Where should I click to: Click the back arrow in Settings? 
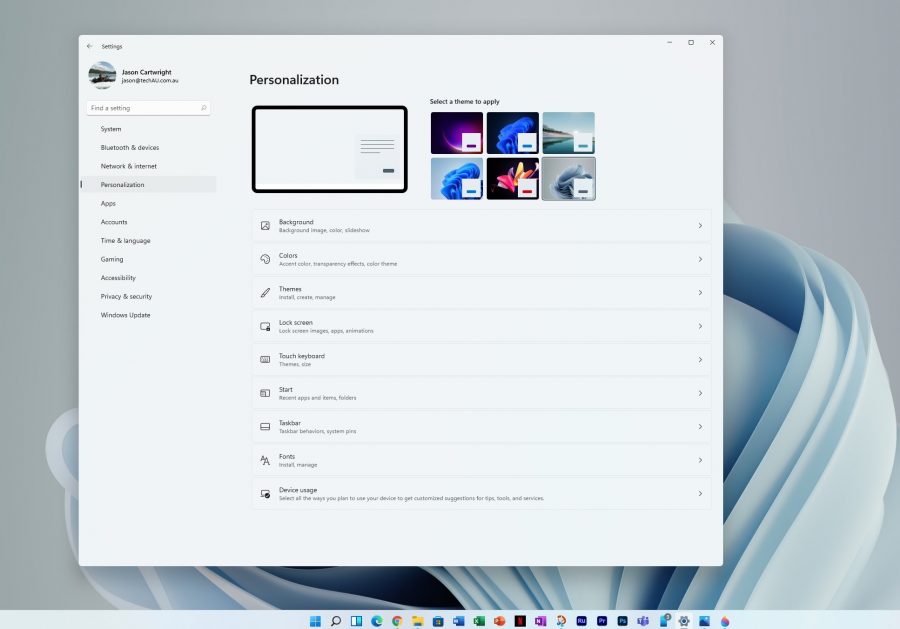coord(90,46)
